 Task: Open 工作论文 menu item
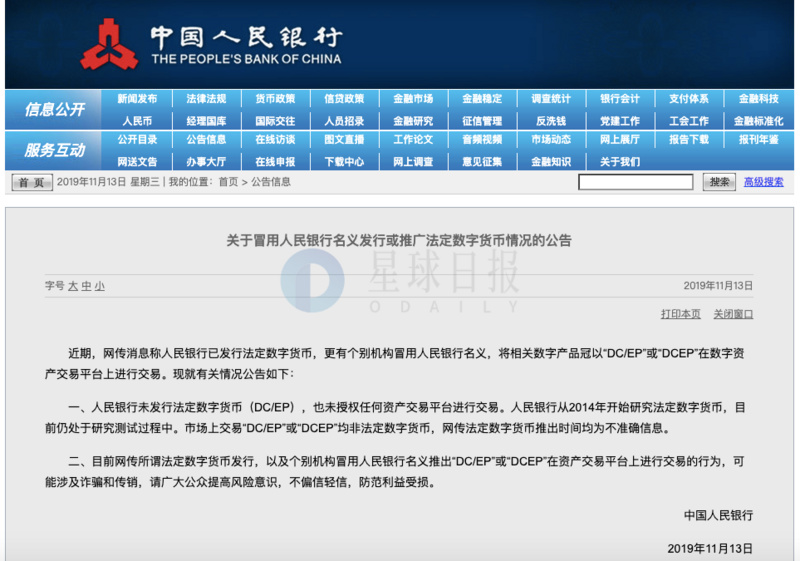(413, 139)
